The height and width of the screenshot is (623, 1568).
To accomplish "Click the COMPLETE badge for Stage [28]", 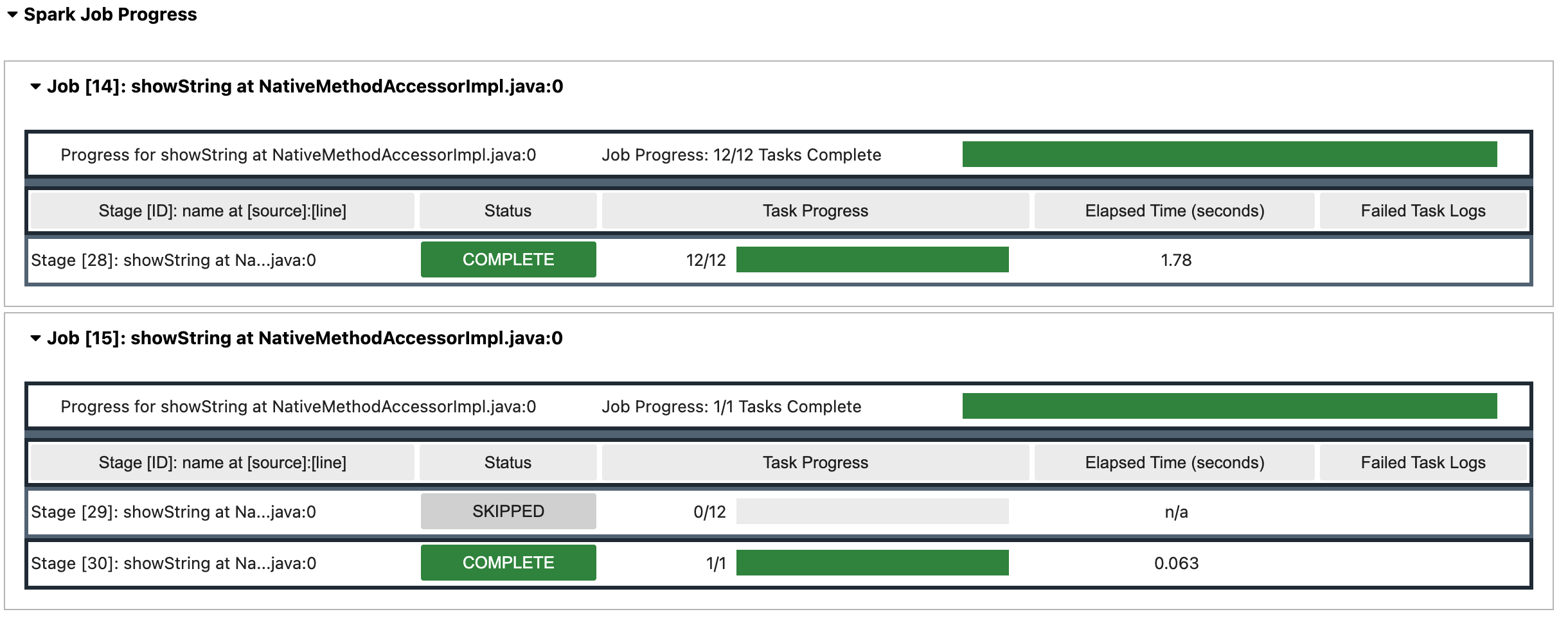I will pyautogui.click(x=508, y=259).
